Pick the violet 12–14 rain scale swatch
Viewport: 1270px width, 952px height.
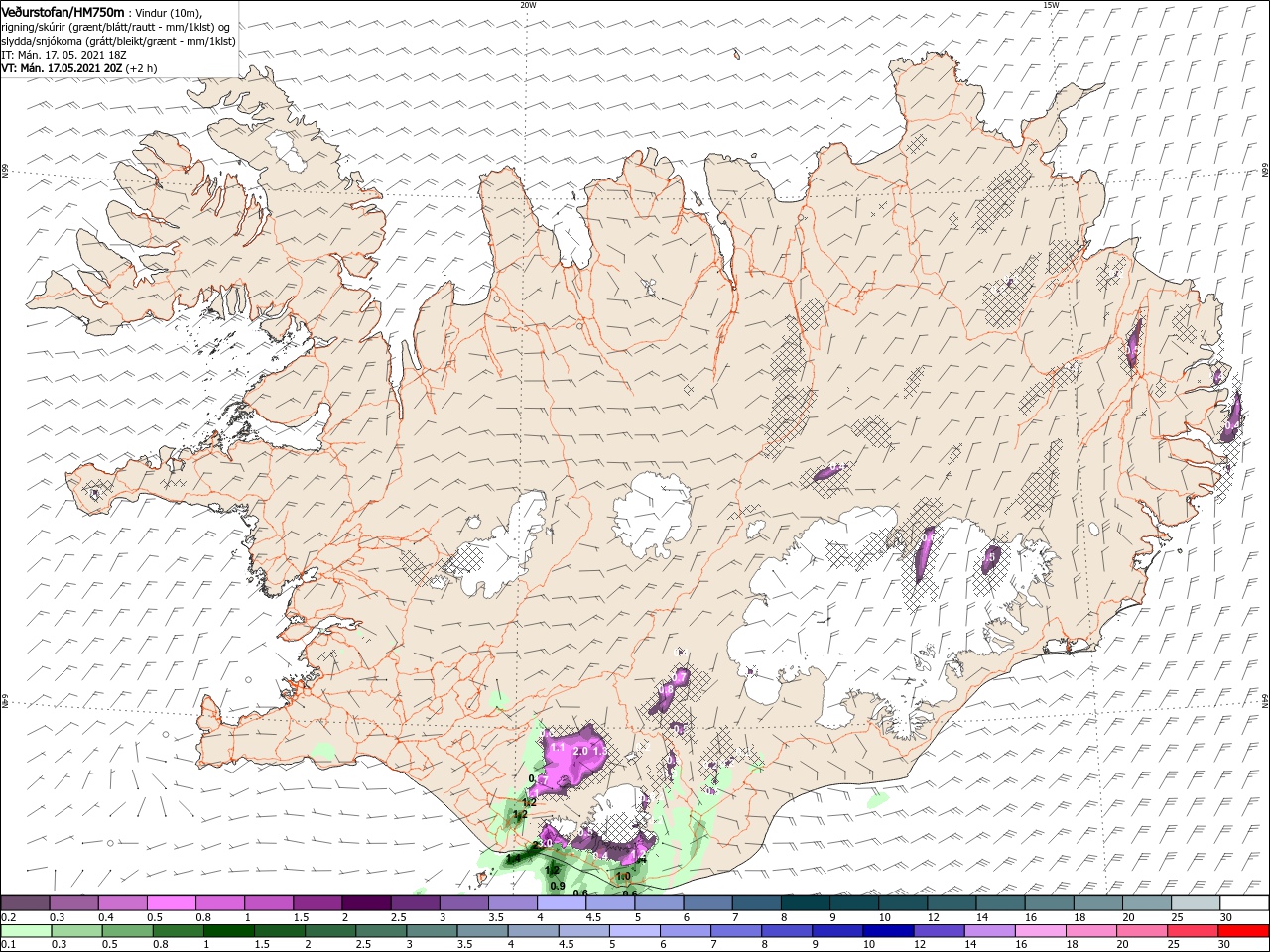point(939,931)
